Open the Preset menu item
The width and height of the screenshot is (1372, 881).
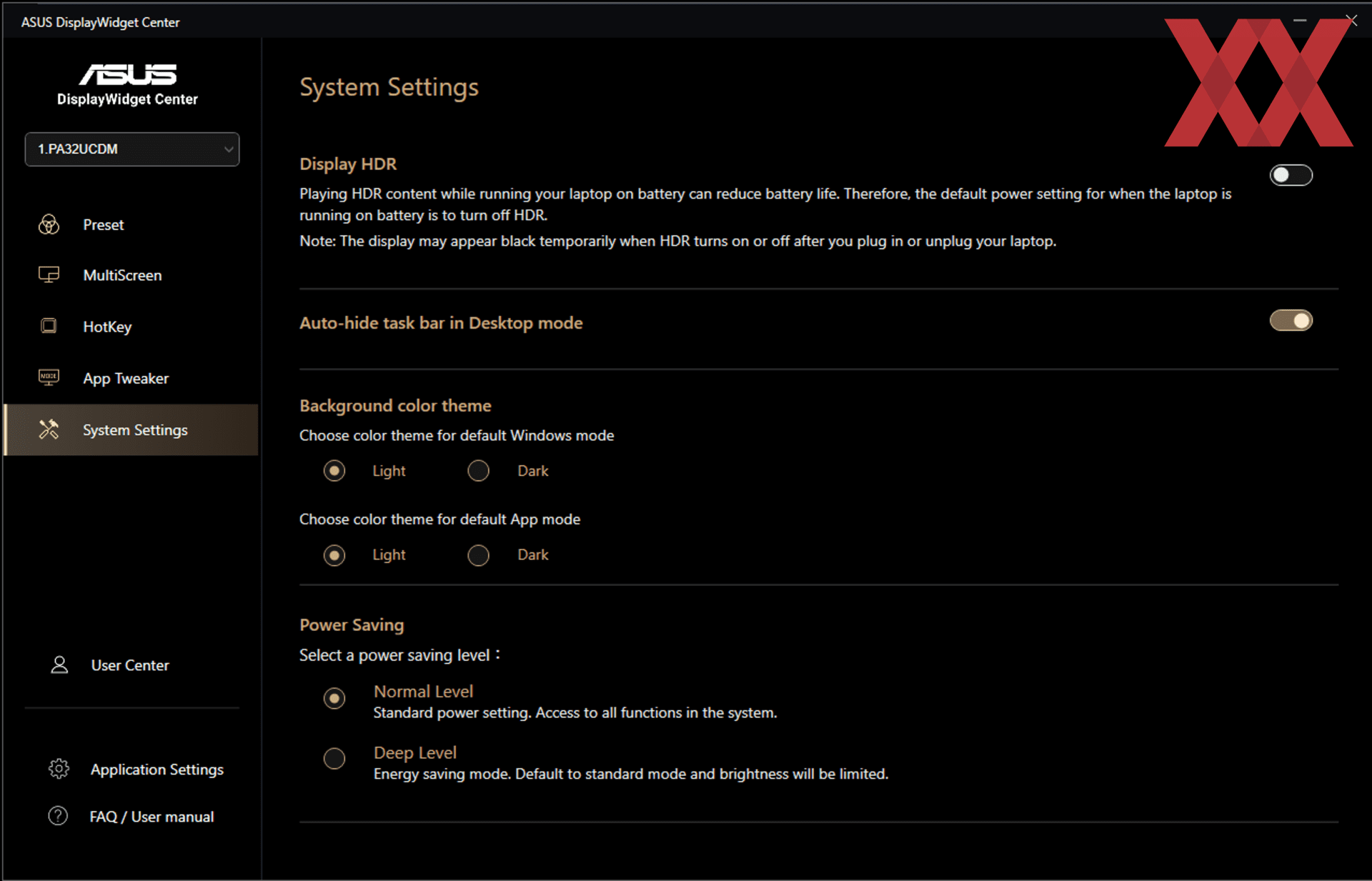pyautogui.click(x=104, y=225)
